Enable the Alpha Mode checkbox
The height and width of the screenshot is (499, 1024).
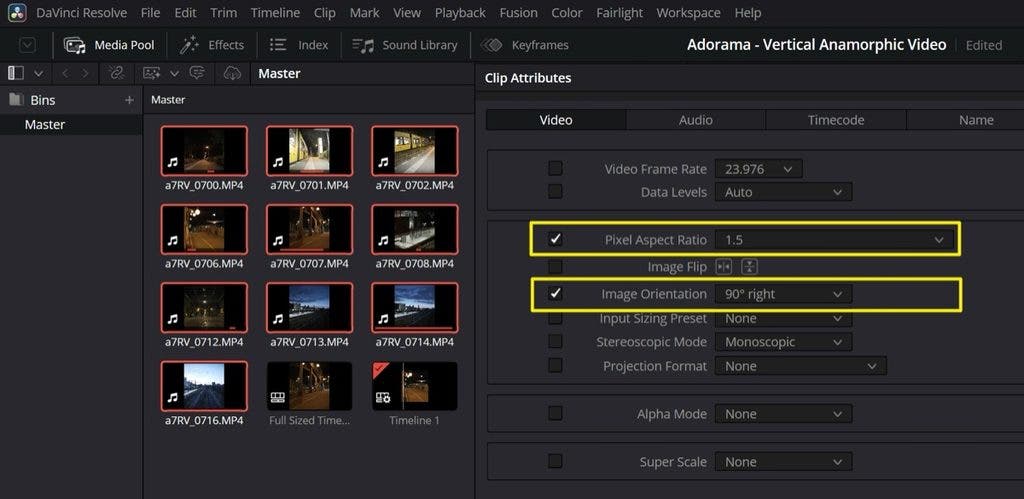tap(555, 413)
